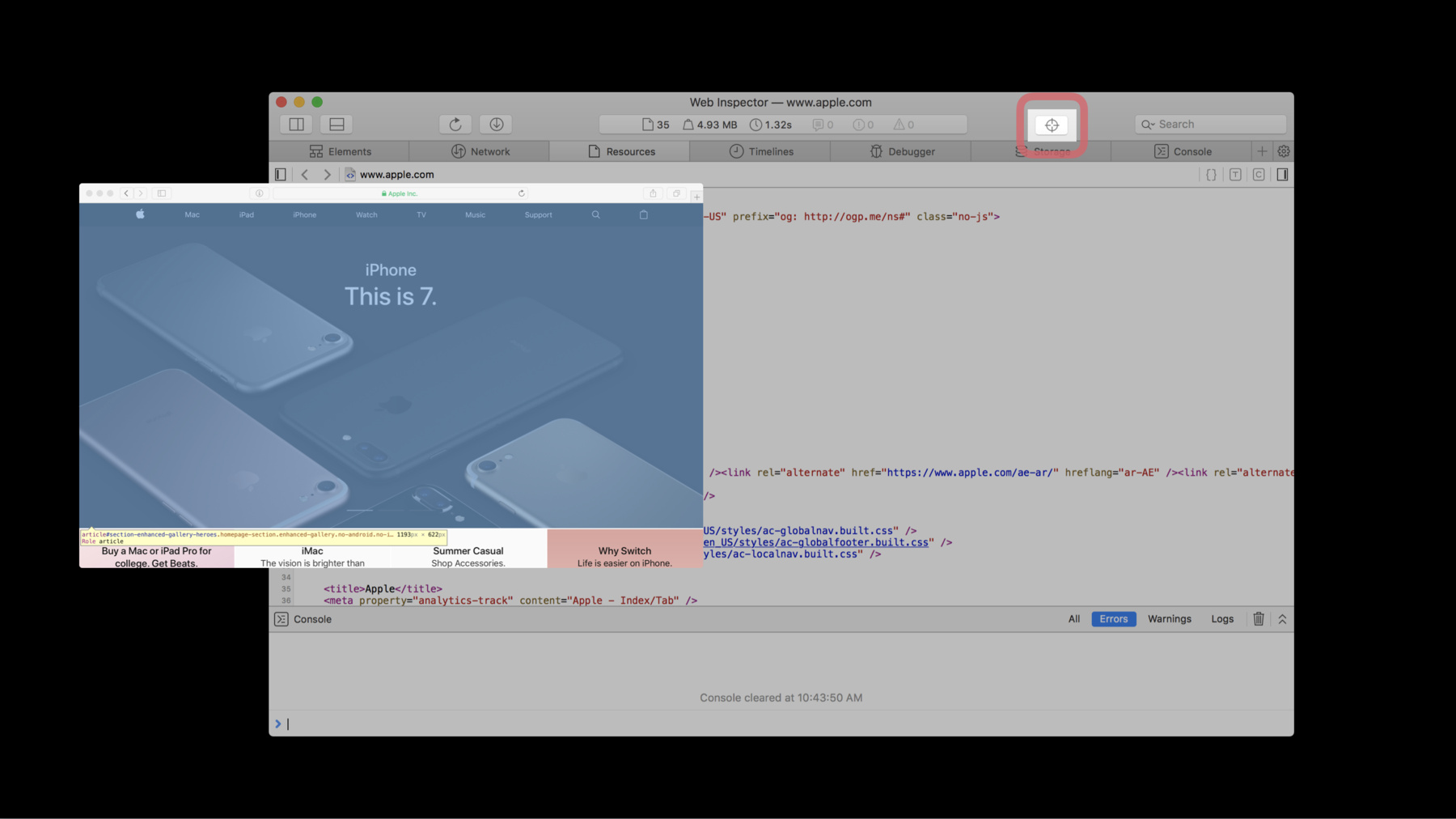1456x819 pixels.
Task: Show the resource count 35 in dashboard
Action: click(x=656, y=125)
